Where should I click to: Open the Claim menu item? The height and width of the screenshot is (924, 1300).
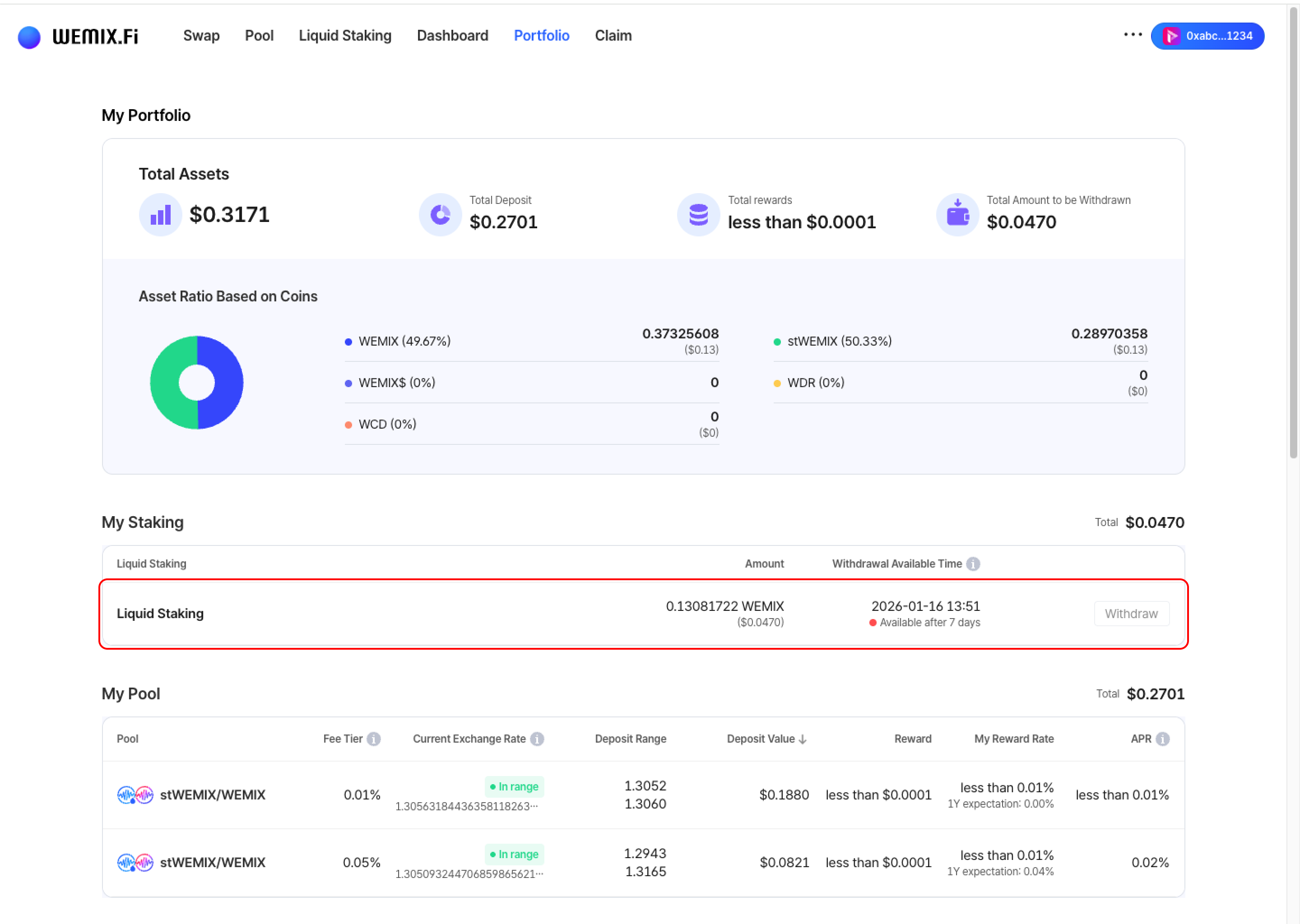(613, 36)
